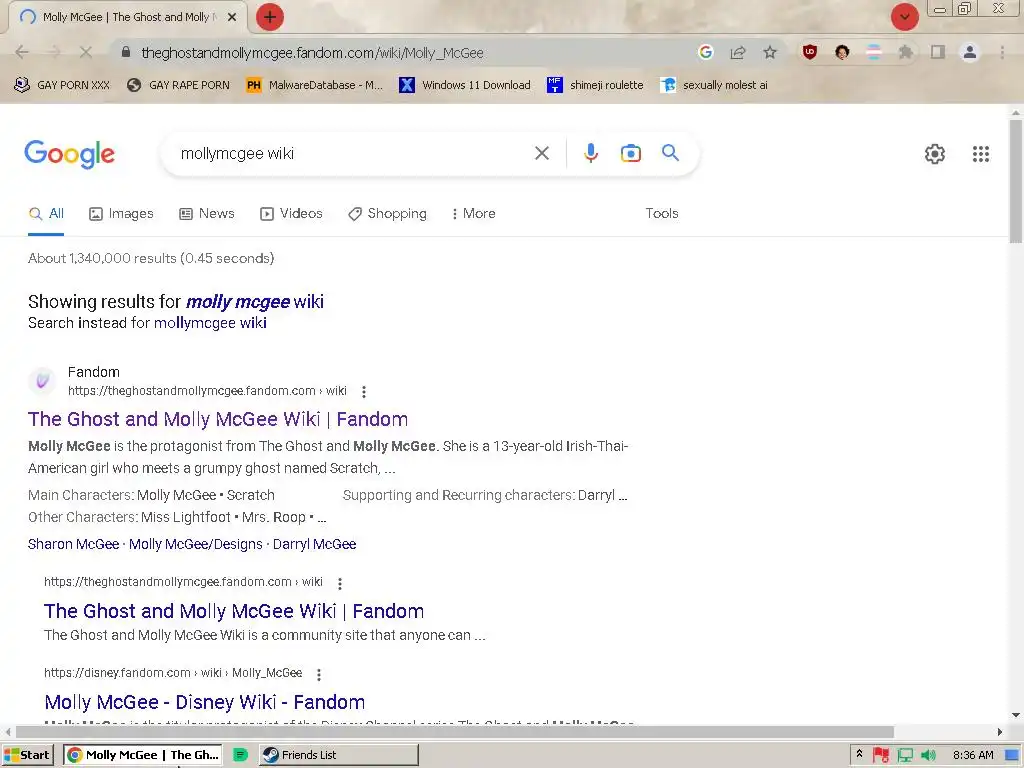Open the Chrome profile menu
Image resolution: width=1024 pixels, height=768 pixels.
[x=970, y=52]
